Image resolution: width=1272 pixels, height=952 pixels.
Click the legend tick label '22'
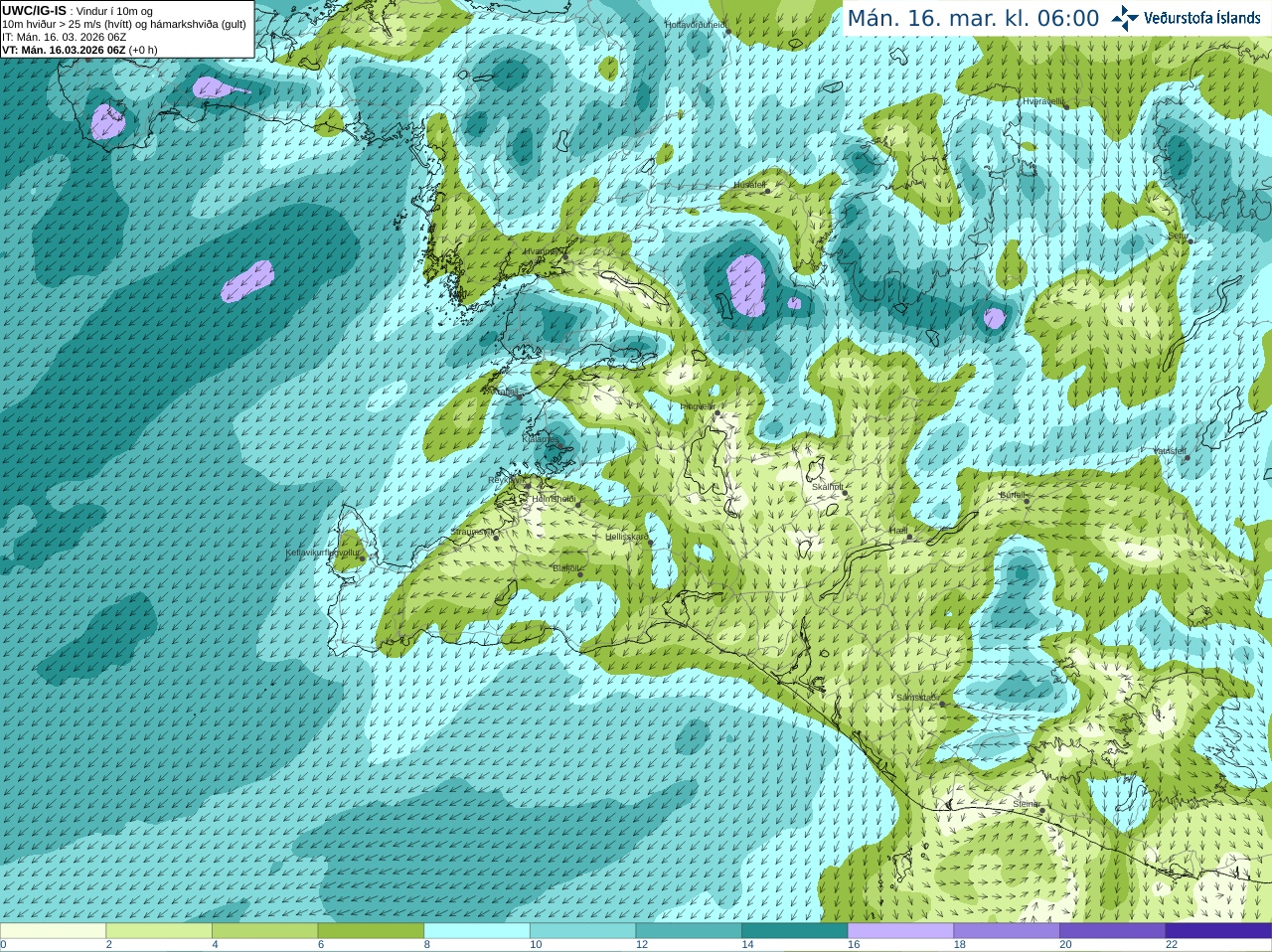1172,945
